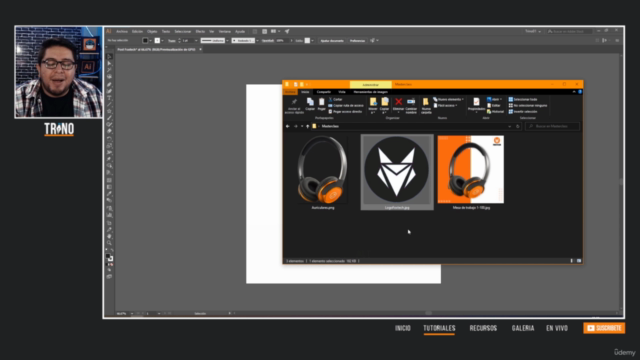Open the fill color swatch in control bar
This screenshot has width=640, height=360.
(x=145, y=40)
